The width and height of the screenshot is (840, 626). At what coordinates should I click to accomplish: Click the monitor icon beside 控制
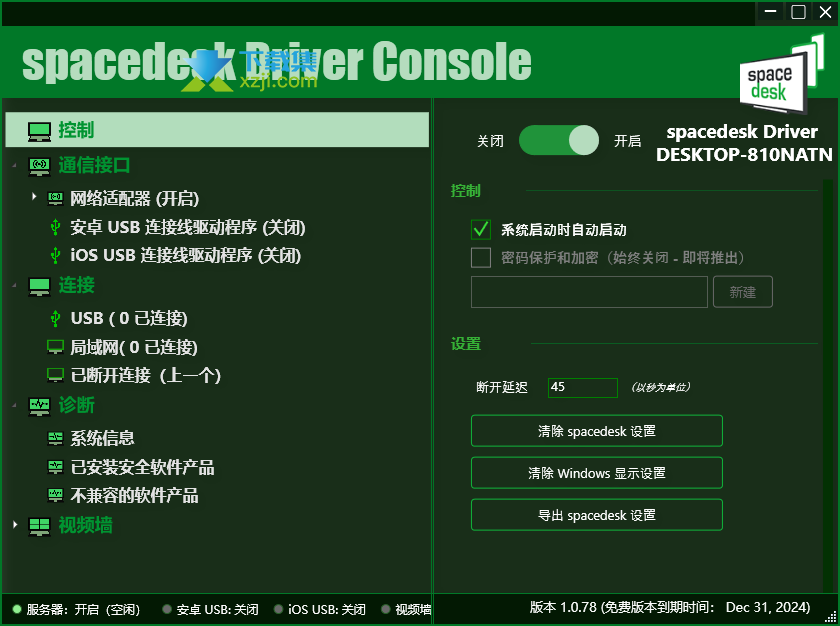coord(39,131)
